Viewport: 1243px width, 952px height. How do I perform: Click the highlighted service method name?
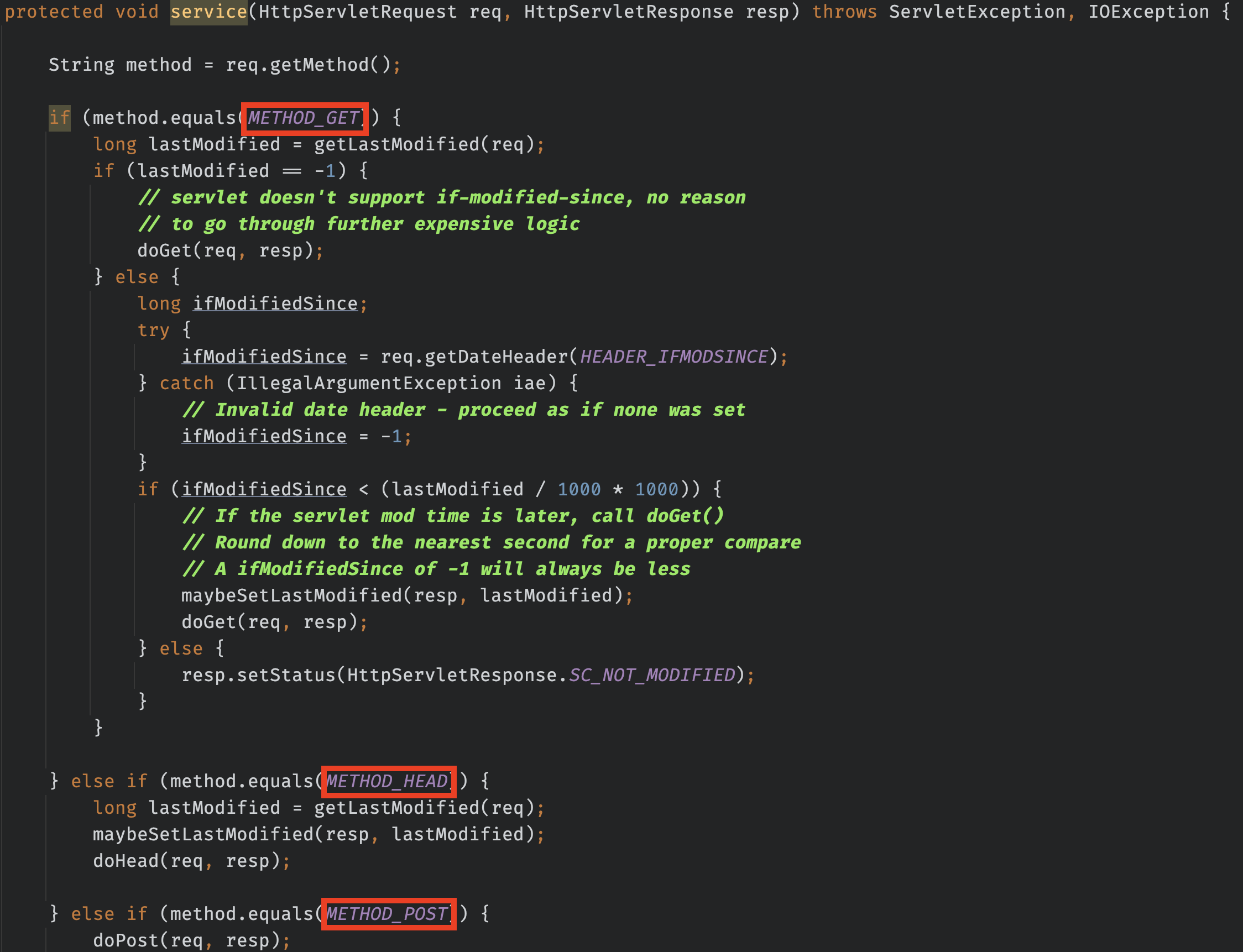point(208,12)
